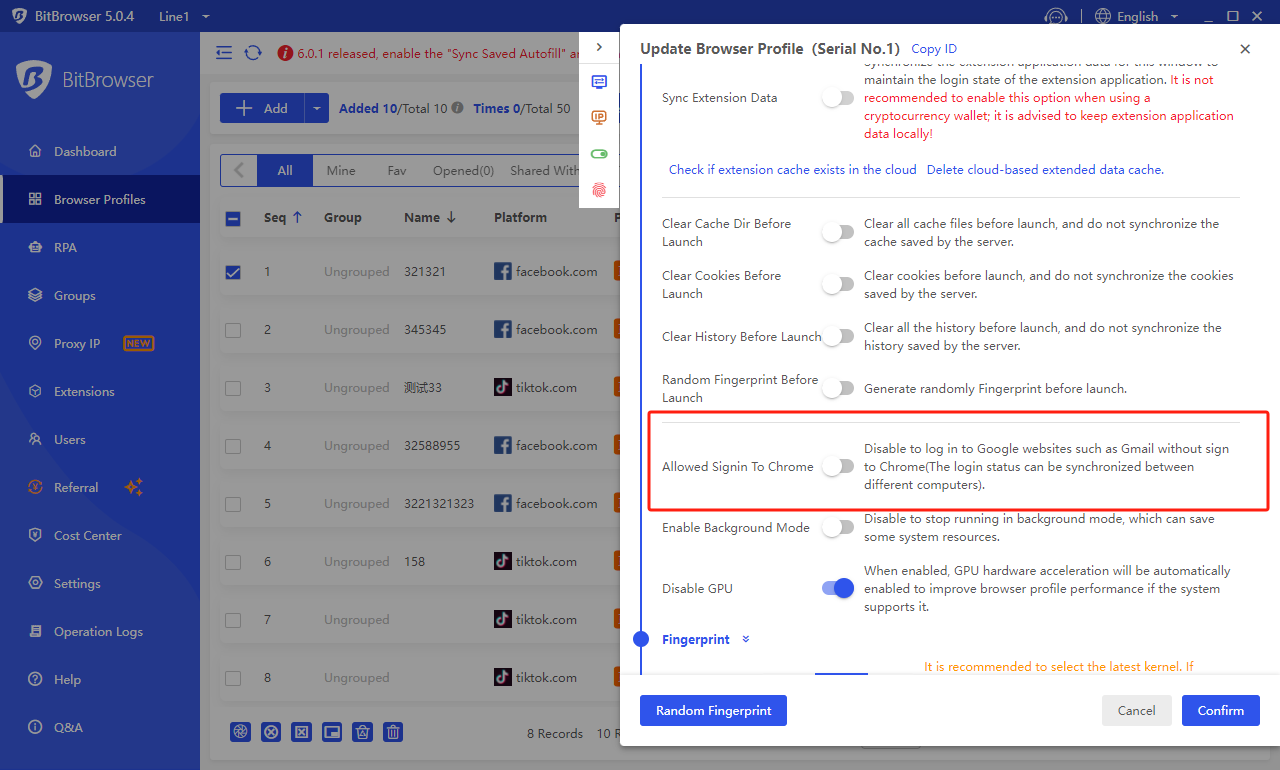
Task: Turn off the Disable GPU switch
Action: tap(838, 588)
